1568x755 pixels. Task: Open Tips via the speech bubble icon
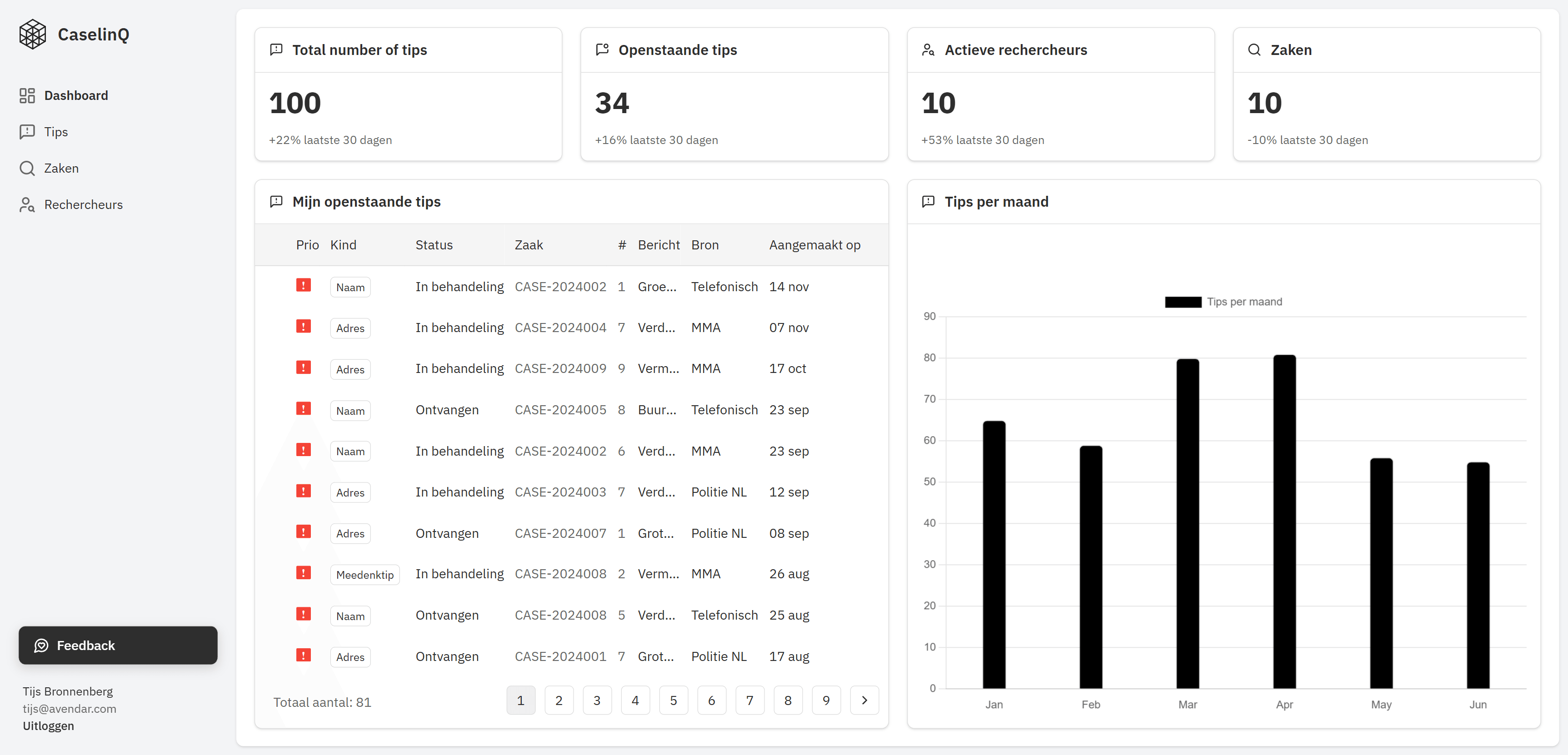pyautogui.click(x=27, y=131)
